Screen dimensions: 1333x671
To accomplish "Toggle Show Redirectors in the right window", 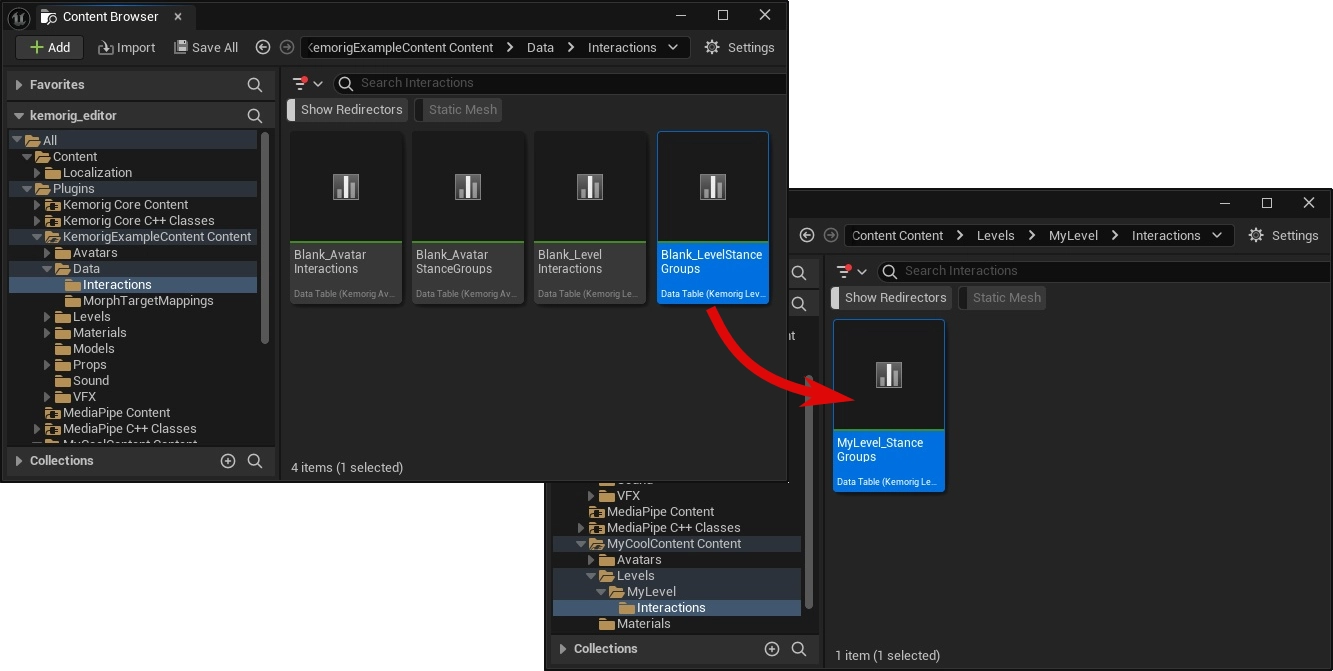I will [894, 298].
